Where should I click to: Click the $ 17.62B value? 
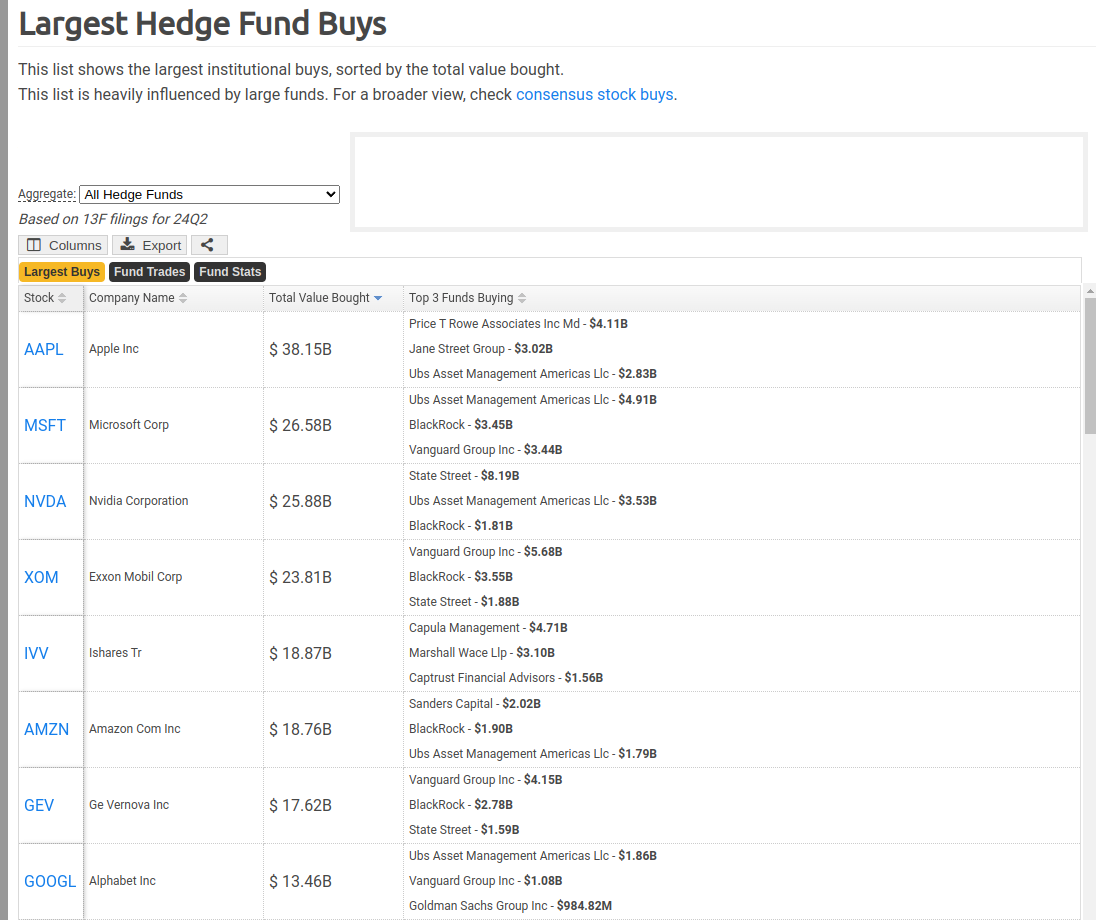pyautogui.click(x=301, y=806)
